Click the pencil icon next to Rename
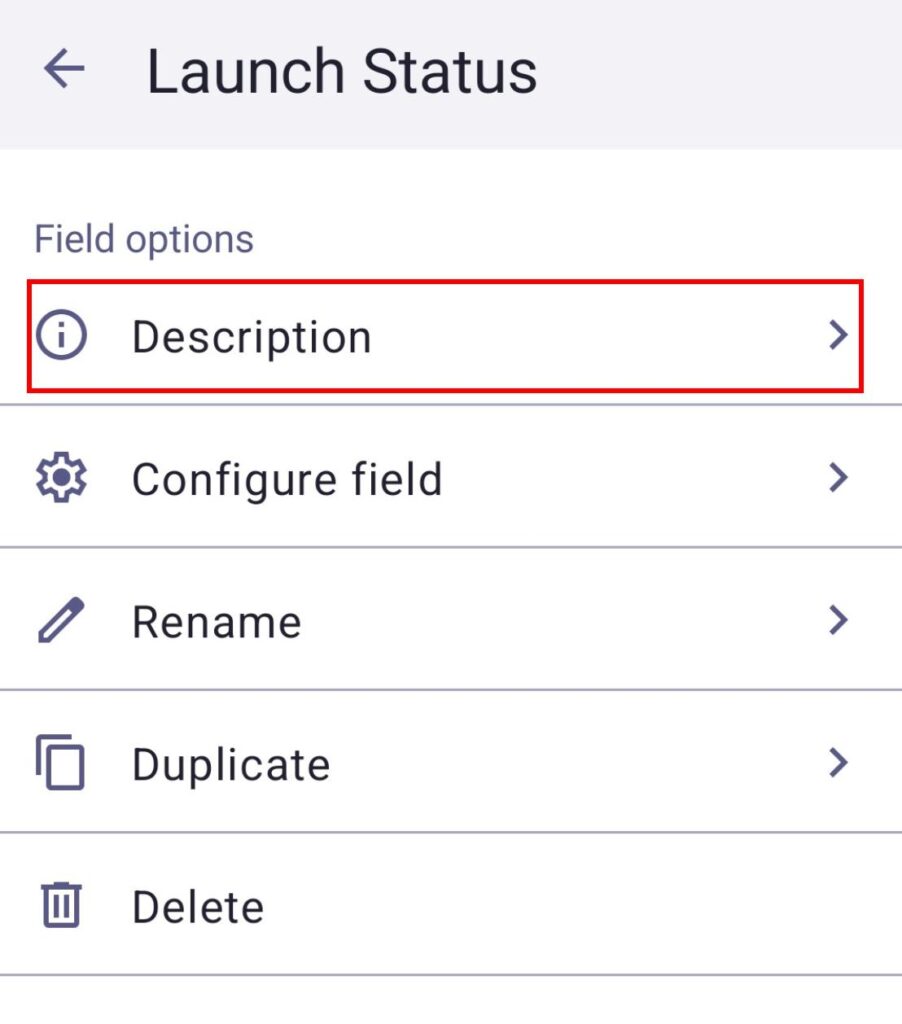The image size is (902, 1024). click(61, 621)
